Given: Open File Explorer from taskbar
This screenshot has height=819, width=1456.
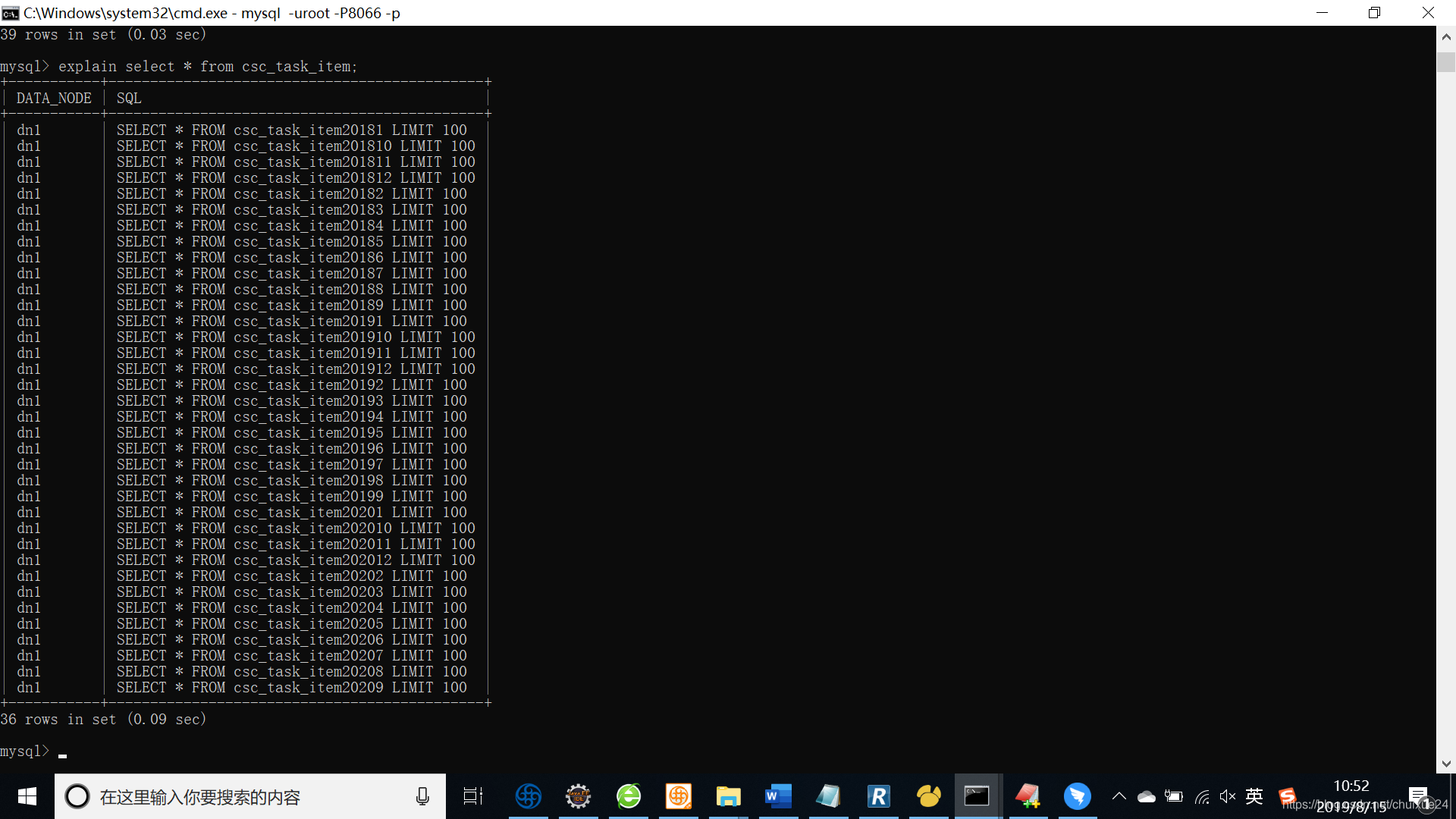Looking at the screenshot, I should (728, 796).
